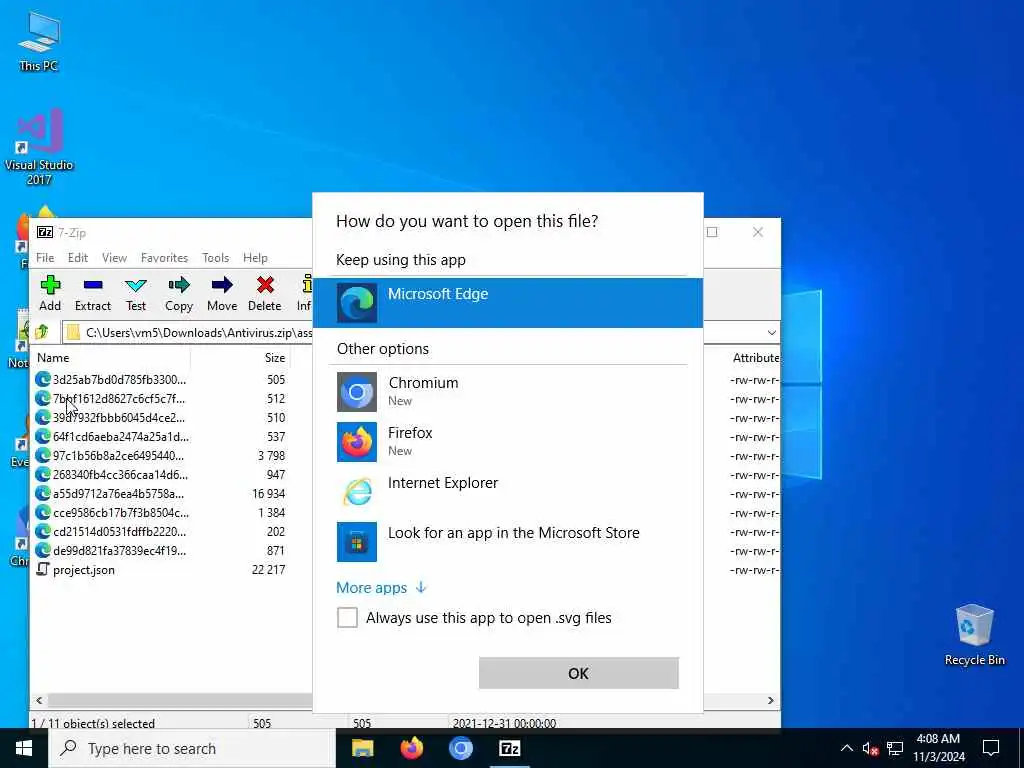This screenshot has height=768, width=1024.
Task: Open Chromium from the taskbar
Action: coord(460,748)
